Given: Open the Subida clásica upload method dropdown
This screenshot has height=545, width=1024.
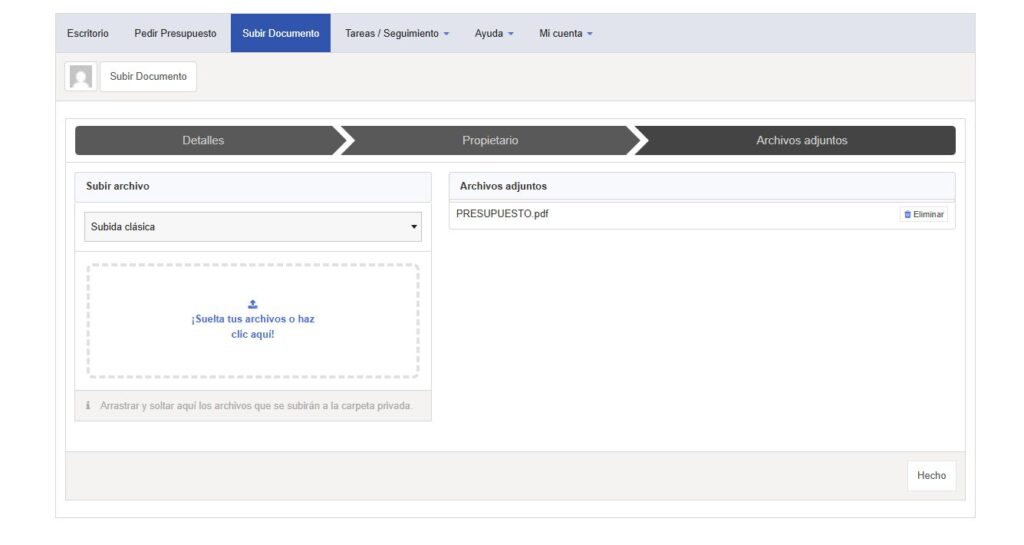Looking at the screenshot, I should [253, 226].
